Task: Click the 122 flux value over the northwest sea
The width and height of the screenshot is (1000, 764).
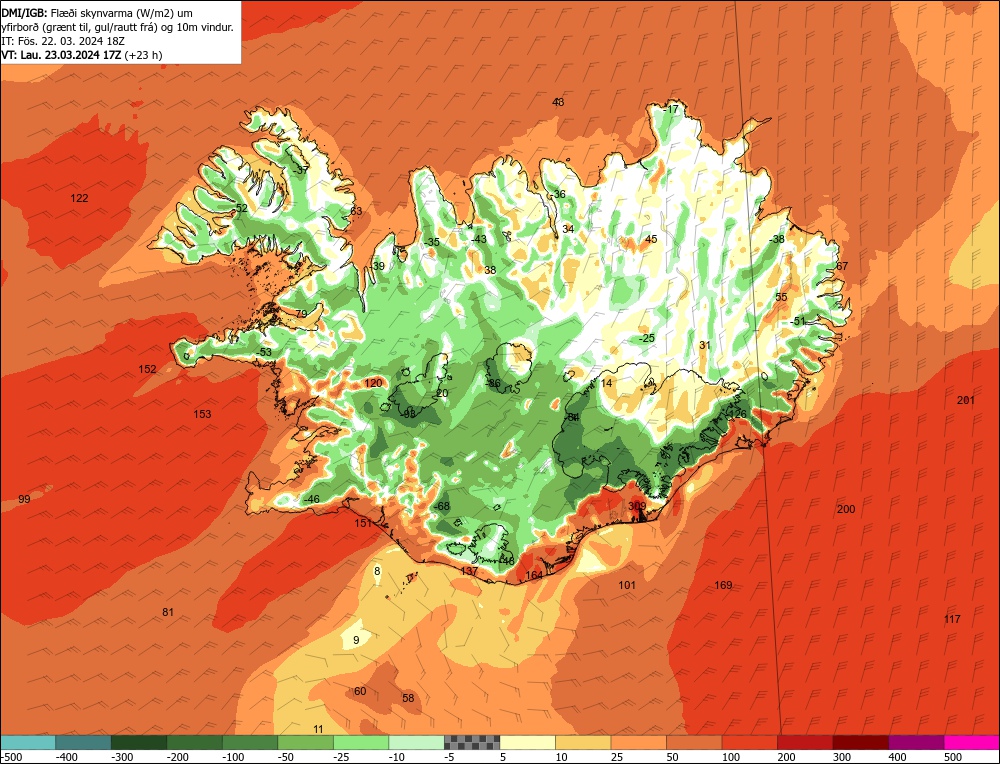Action: point(79,198)
